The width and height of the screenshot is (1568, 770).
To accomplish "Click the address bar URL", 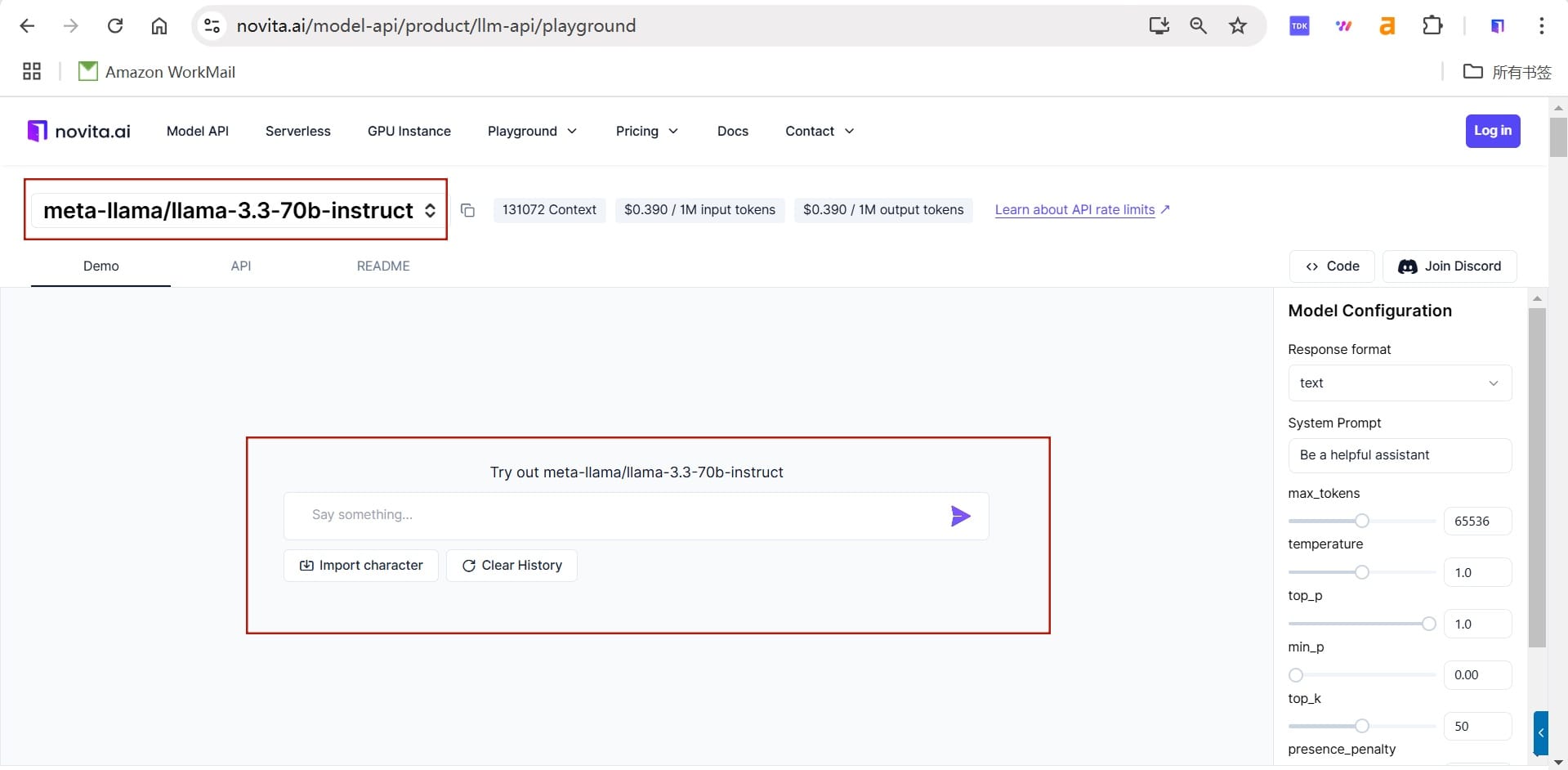I will (436, 26).
